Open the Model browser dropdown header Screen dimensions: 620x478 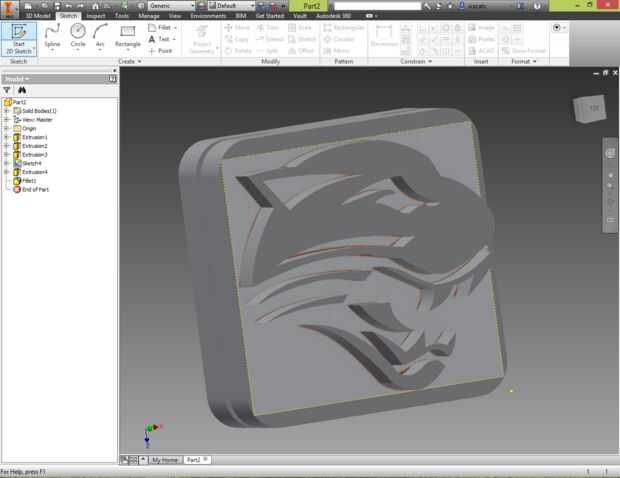[16, 79]
